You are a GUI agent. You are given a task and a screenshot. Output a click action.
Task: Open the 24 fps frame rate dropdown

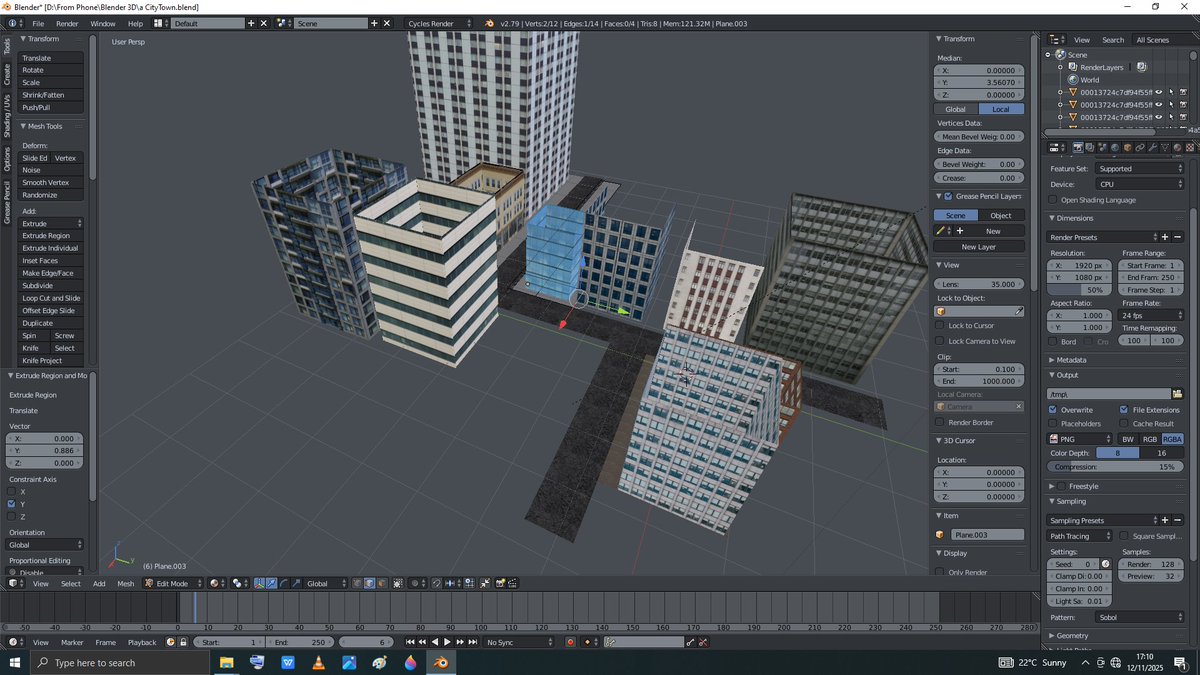coord(1151,315)
